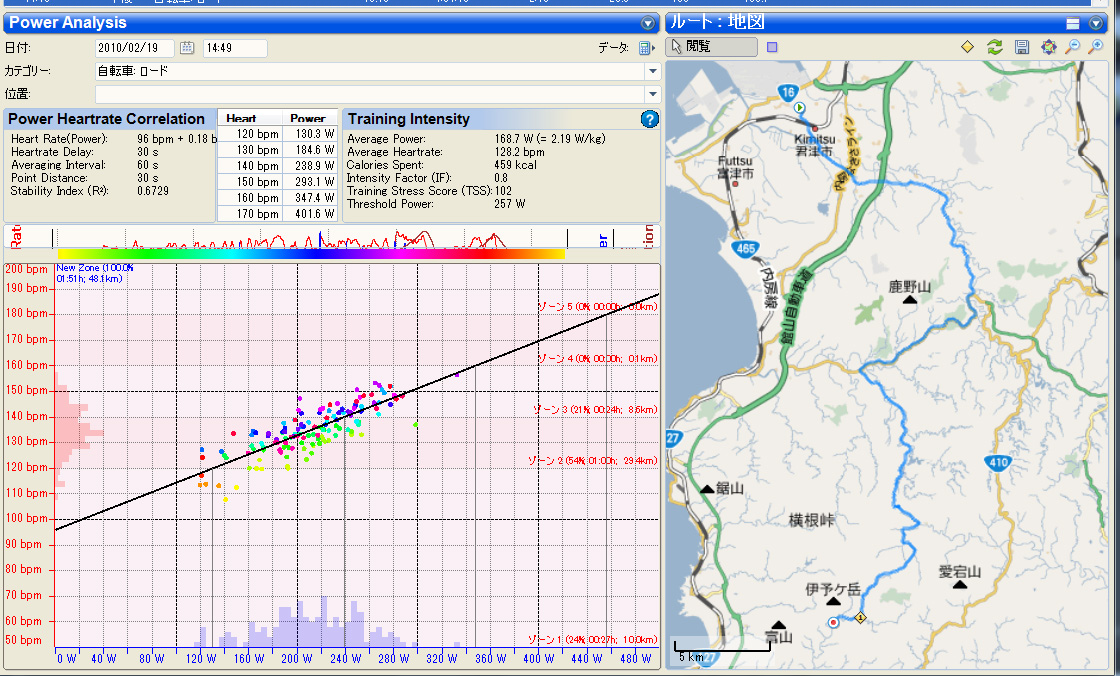Click the yellow diamond waypoint icon
Viewport: 1120px width, 676px height.
[967, 47]
